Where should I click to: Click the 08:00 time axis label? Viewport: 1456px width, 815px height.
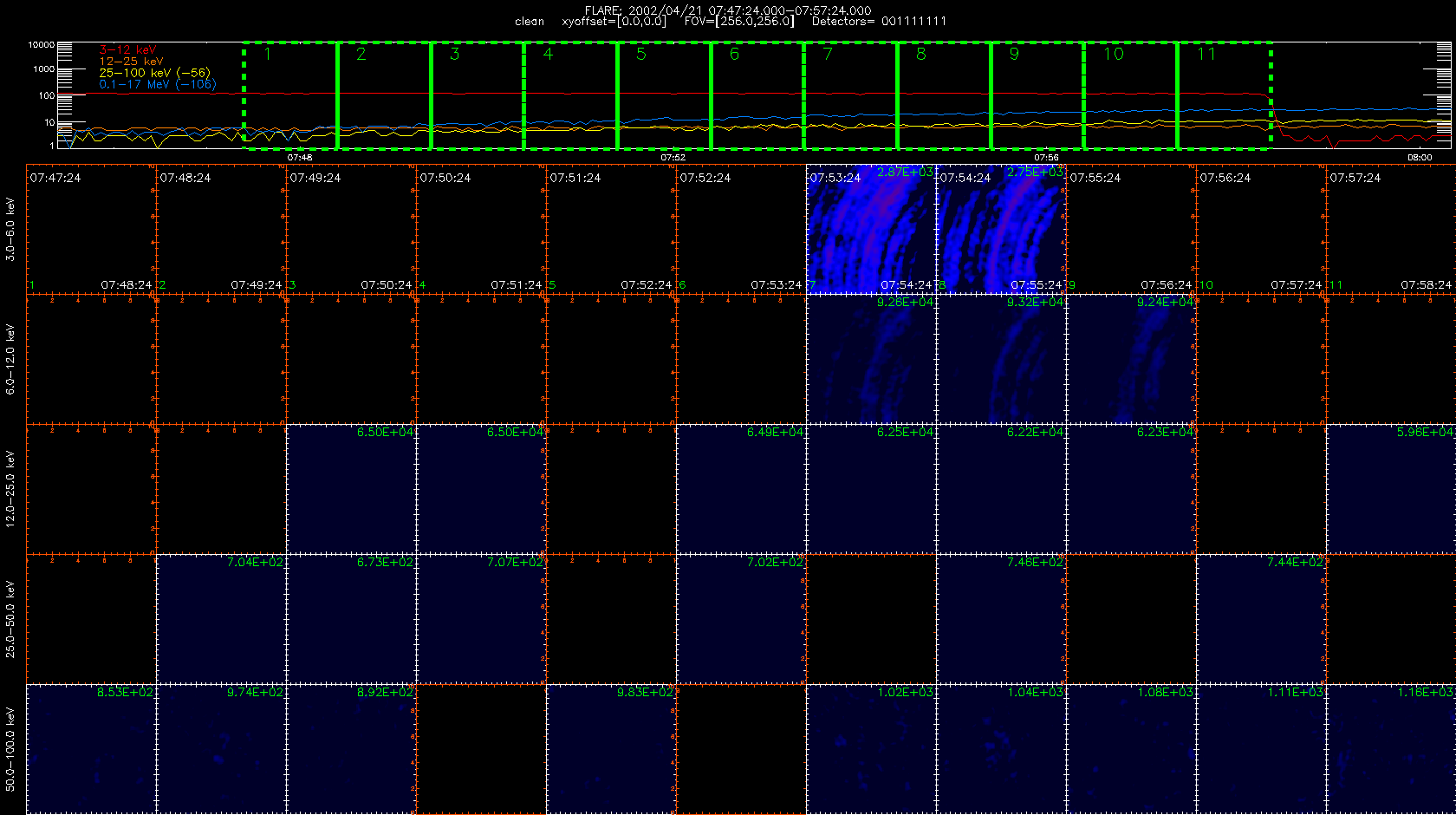pos(1420,158)
